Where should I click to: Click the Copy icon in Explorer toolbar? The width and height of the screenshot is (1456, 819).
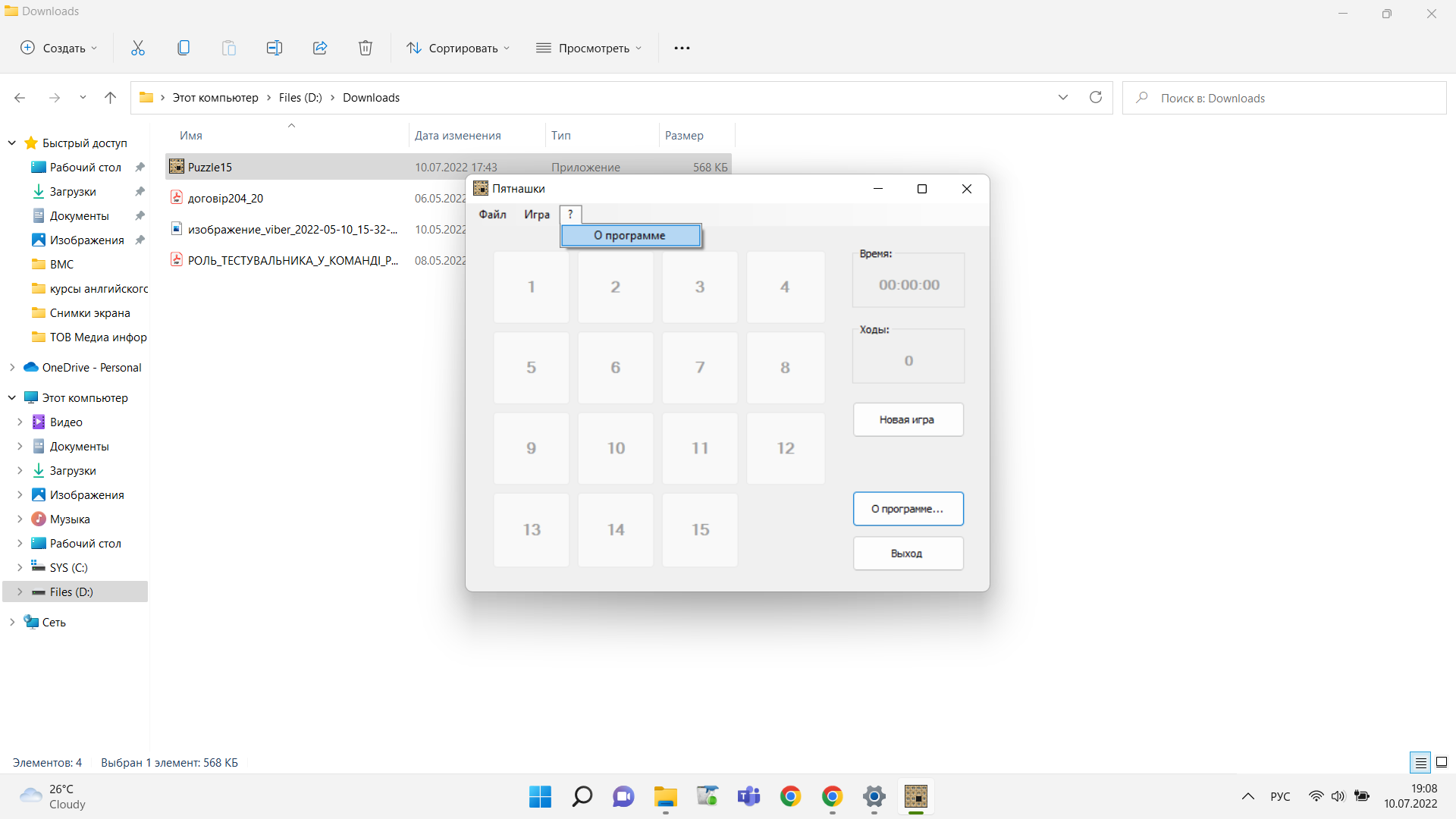click(183, 48)
